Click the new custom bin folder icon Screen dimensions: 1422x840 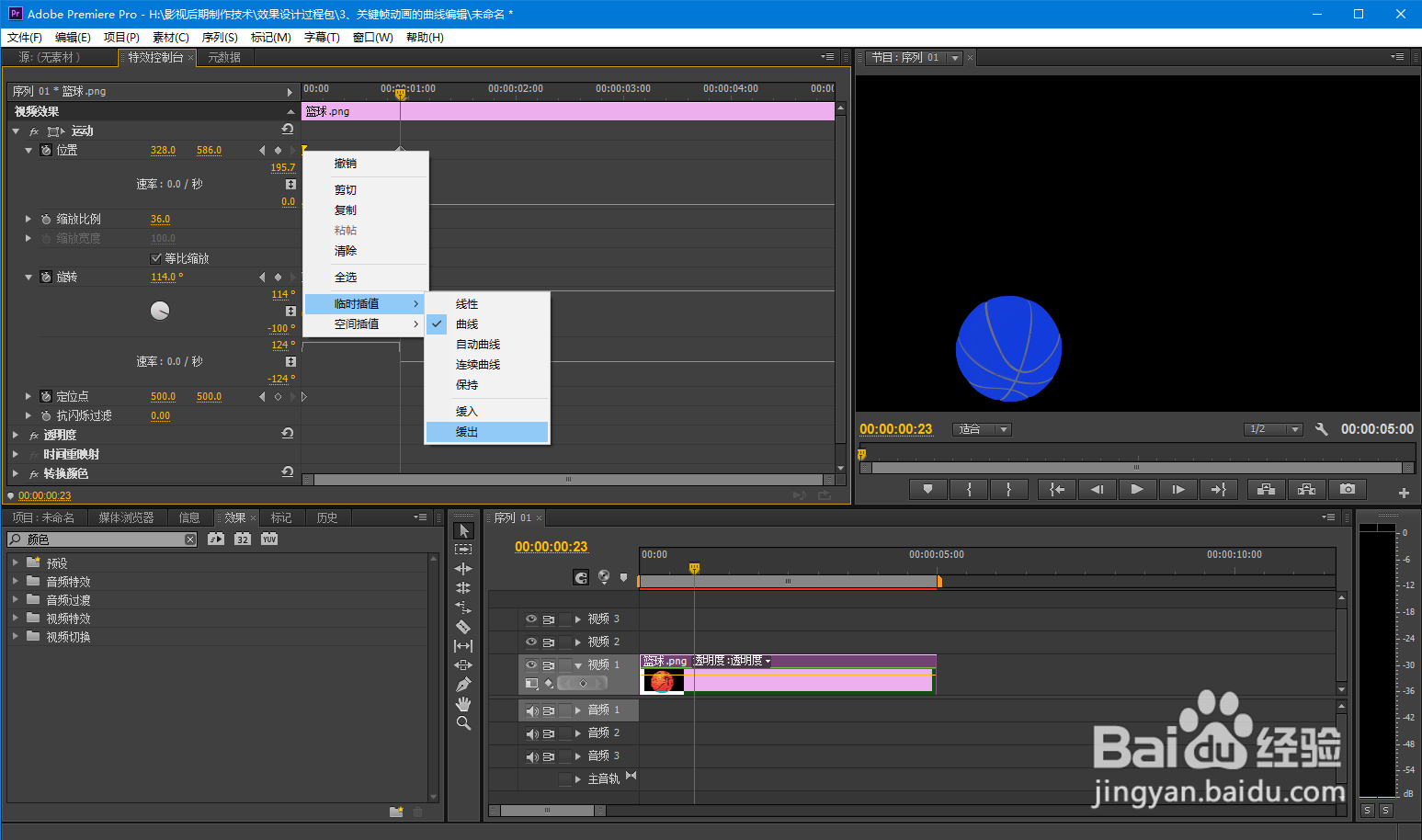[x=396, y=812]
